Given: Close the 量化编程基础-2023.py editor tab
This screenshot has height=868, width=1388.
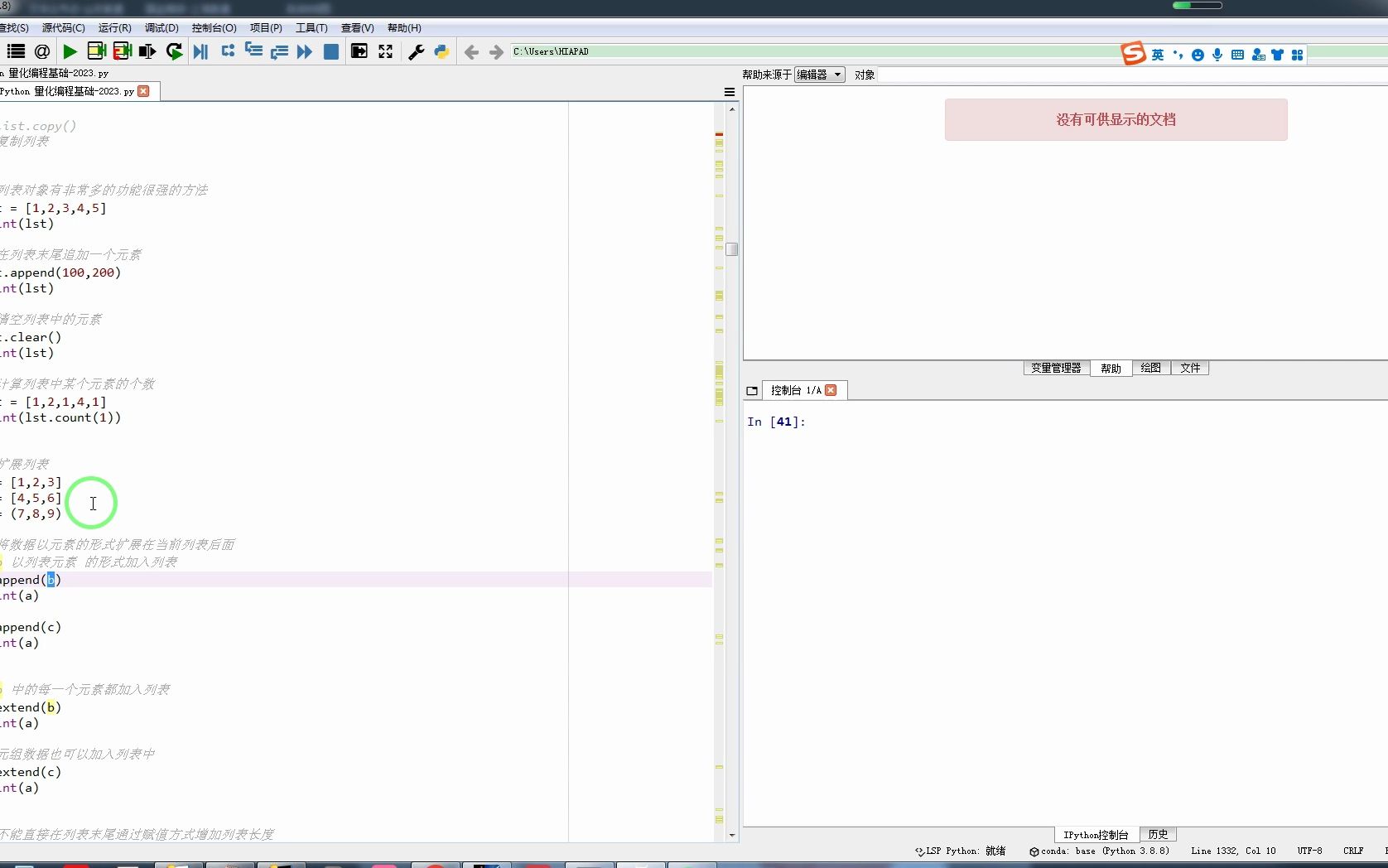Looking at the screenshot, I should pos(143,91).
